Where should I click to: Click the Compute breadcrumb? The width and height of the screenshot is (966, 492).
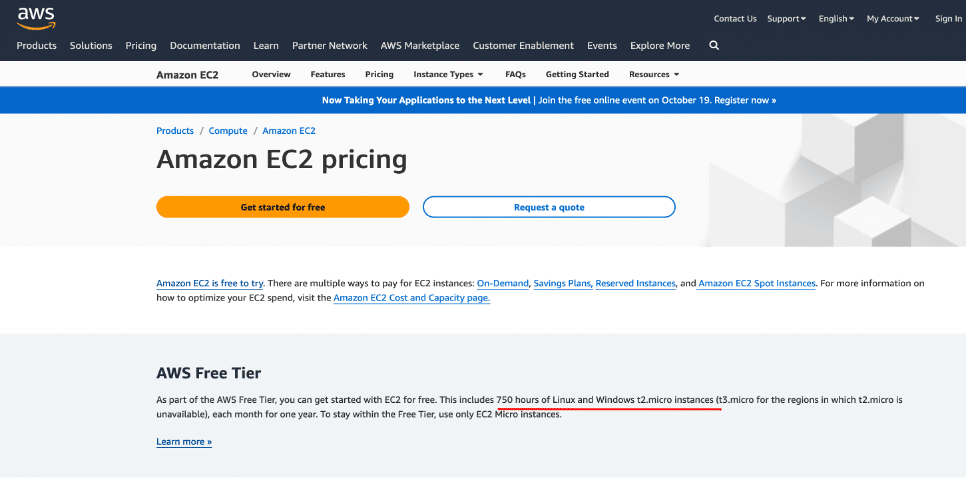228,131
